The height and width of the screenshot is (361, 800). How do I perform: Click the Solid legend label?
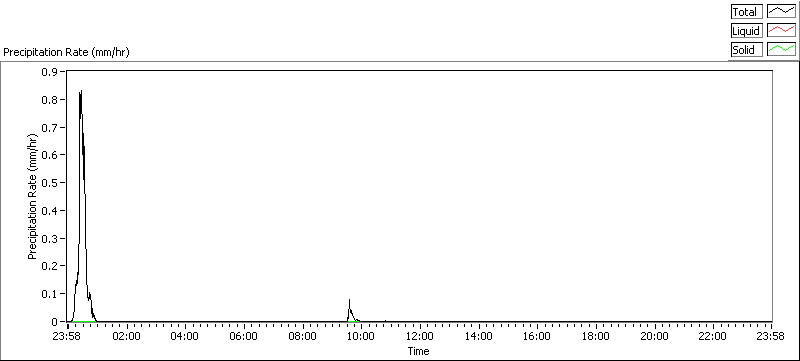(x=746, y=49)
